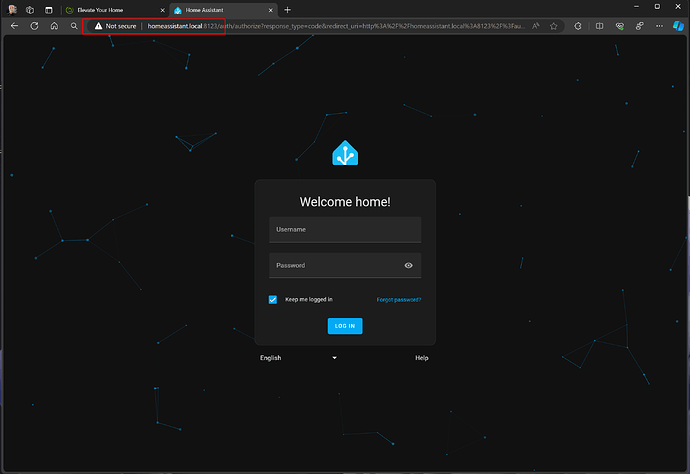Focus the Username input field

tap(345, 230)
